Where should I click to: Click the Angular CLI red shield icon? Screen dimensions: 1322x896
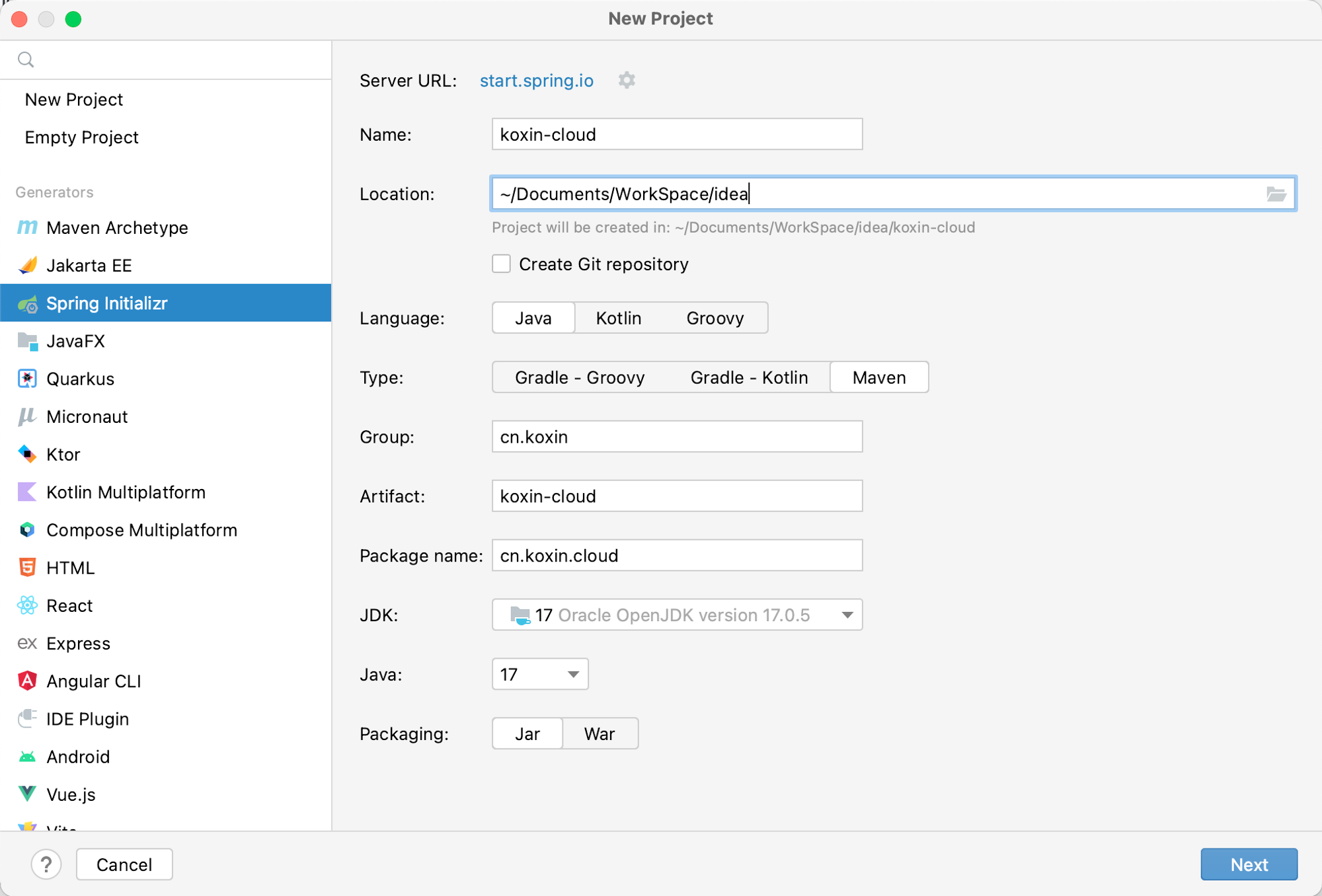point(27,681)
